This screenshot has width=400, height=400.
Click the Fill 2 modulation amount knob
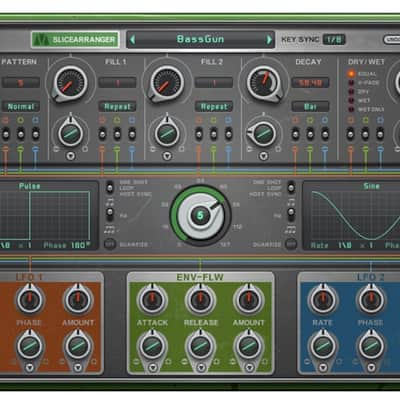pyautogui.click(x=167, y=133)
